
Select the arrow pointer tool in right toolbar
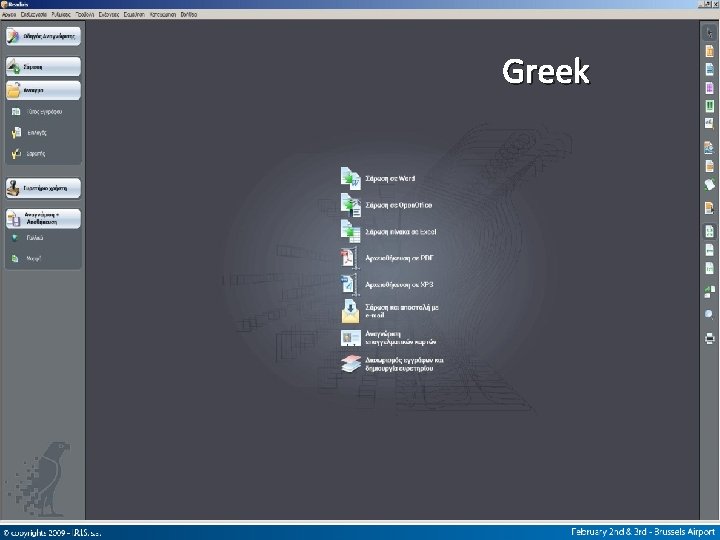point(709,33)
